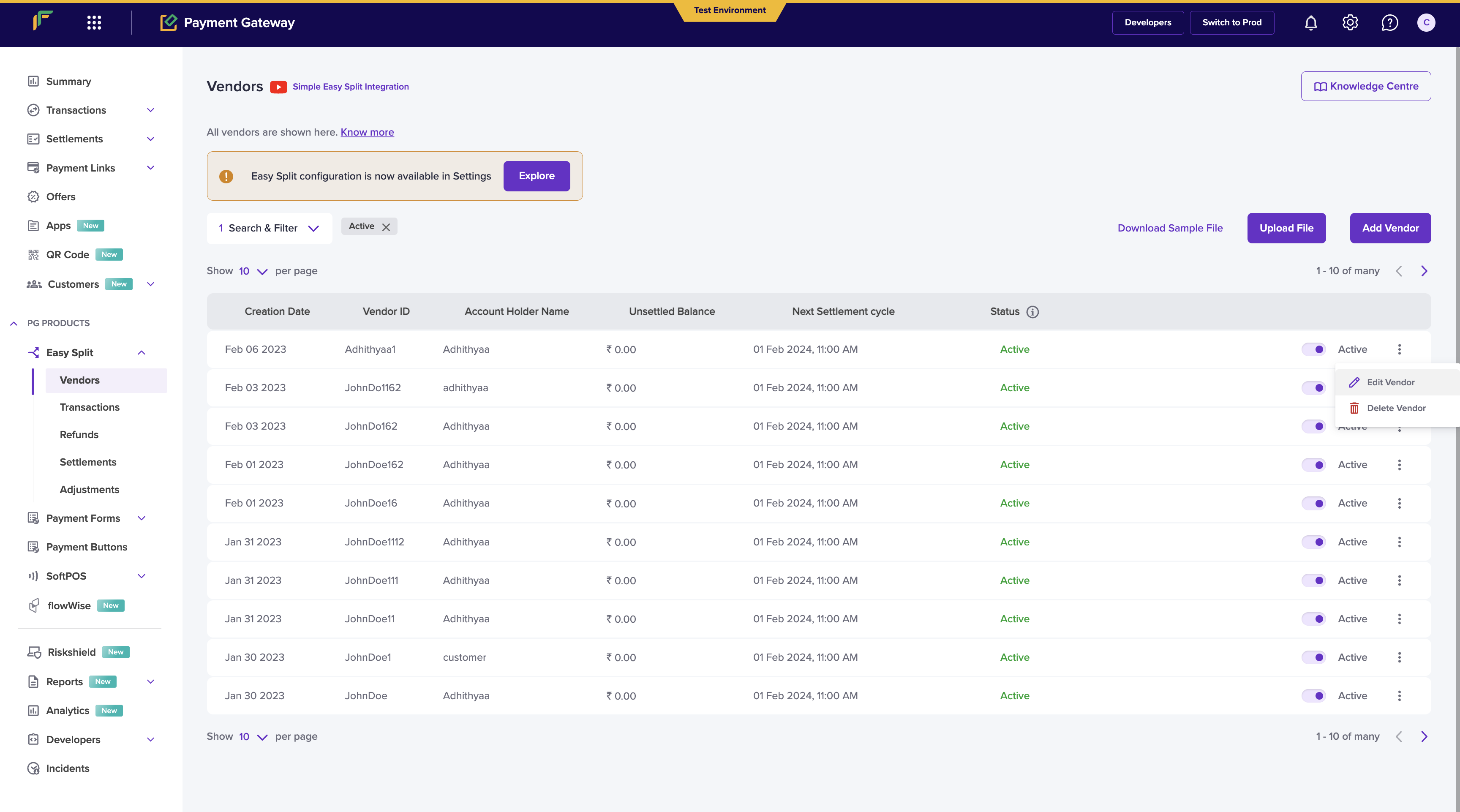Open the settings gear icon
Screen dimensions: 1460x812
pos(1350,23)
